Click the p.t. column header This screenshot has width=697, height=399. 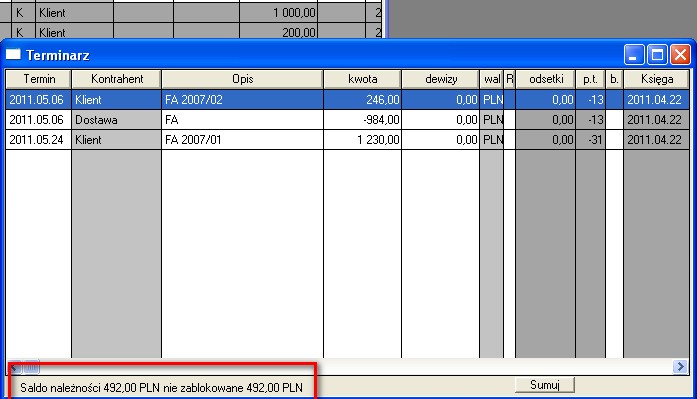click(590, 79)
